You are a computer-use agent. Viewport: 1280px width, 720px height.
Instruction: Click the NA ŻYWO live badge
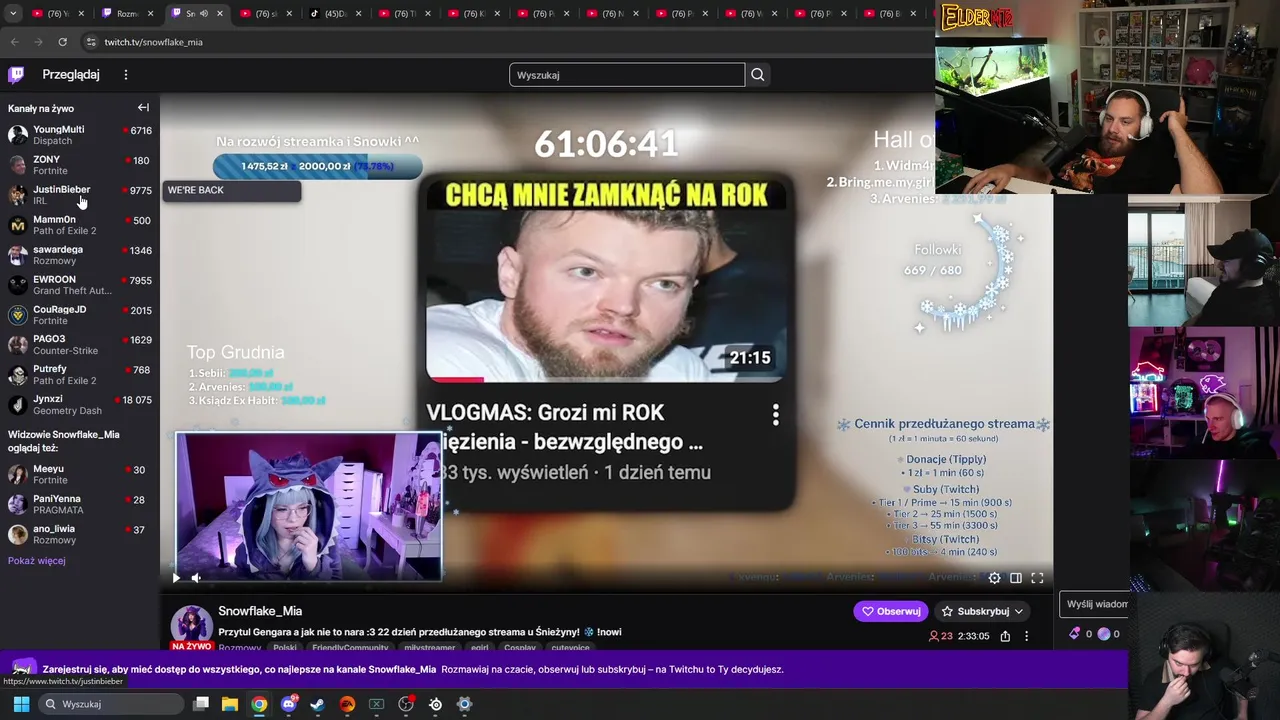[x=191, y=646]
